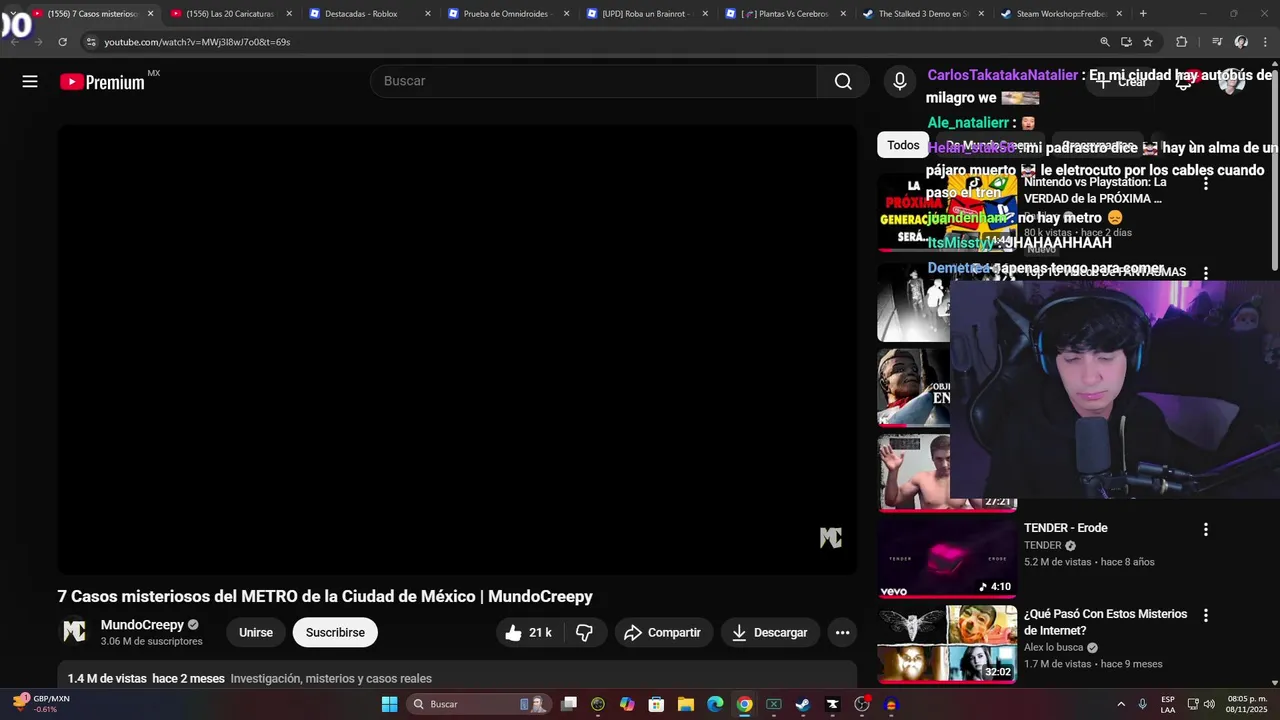Open the browser extensions puzzle icon
This screenshot has width=1280, height=720.
(1181, 42)
